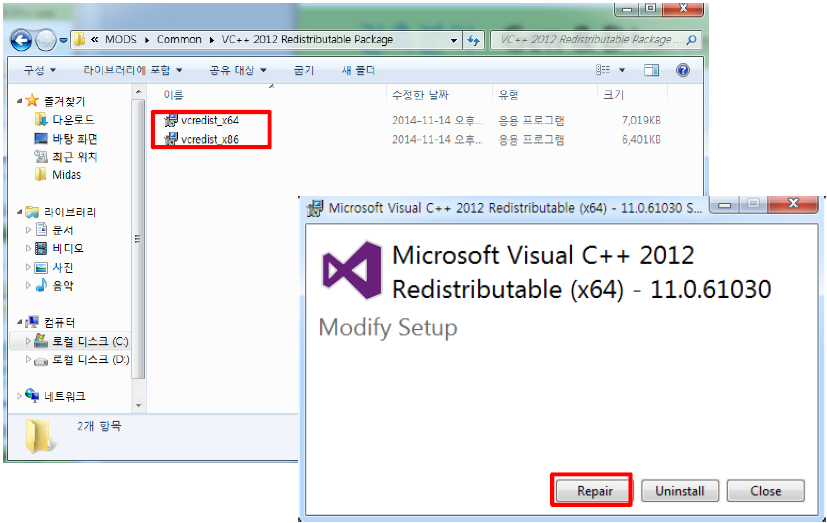Expand the 문서 library
The width and height of the screenshot is (827, 523).
click(x=28, y=230)
